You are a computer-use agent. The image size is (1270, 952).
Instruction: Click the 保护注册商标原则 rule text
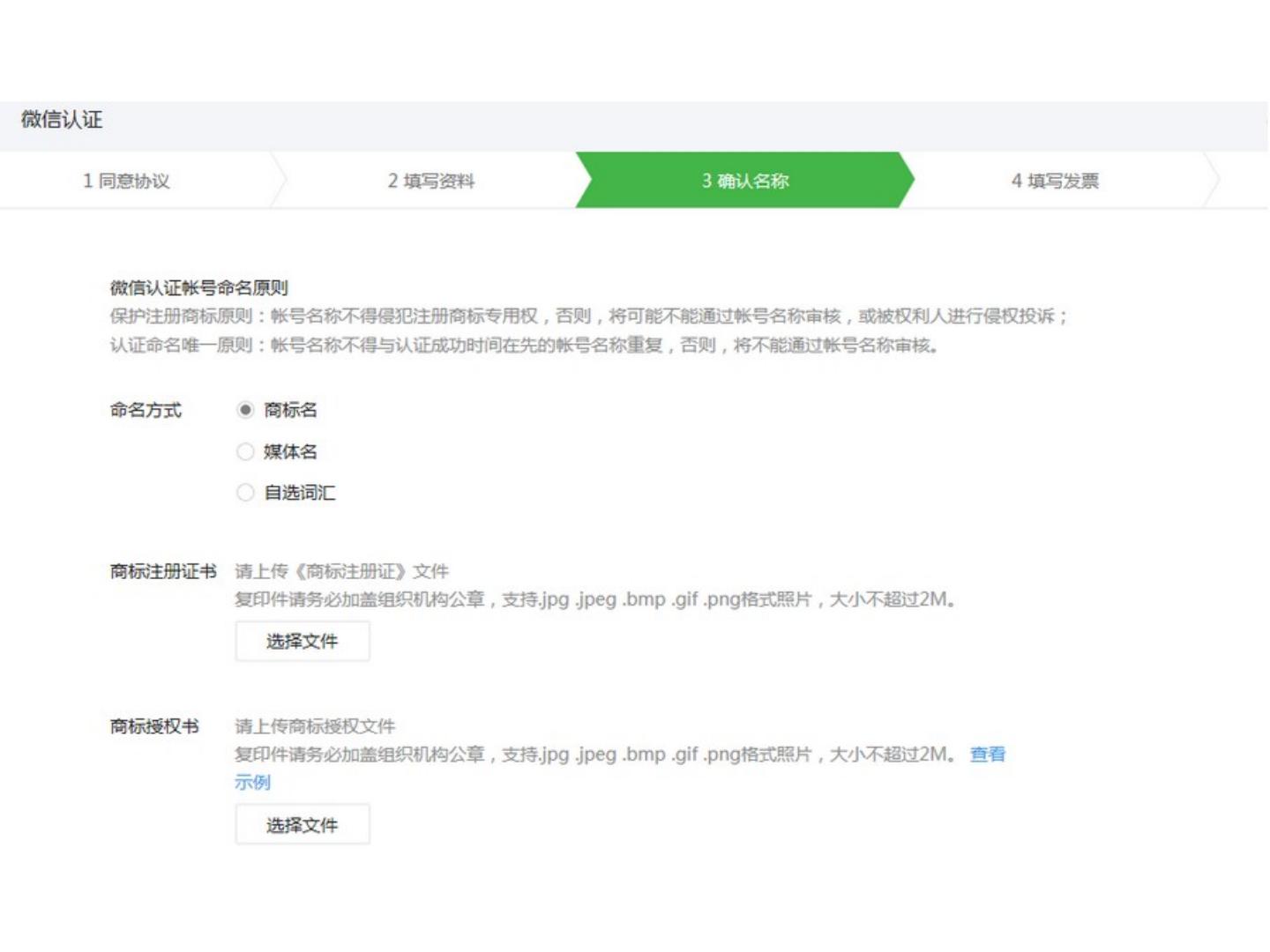[x=588, y=316]
